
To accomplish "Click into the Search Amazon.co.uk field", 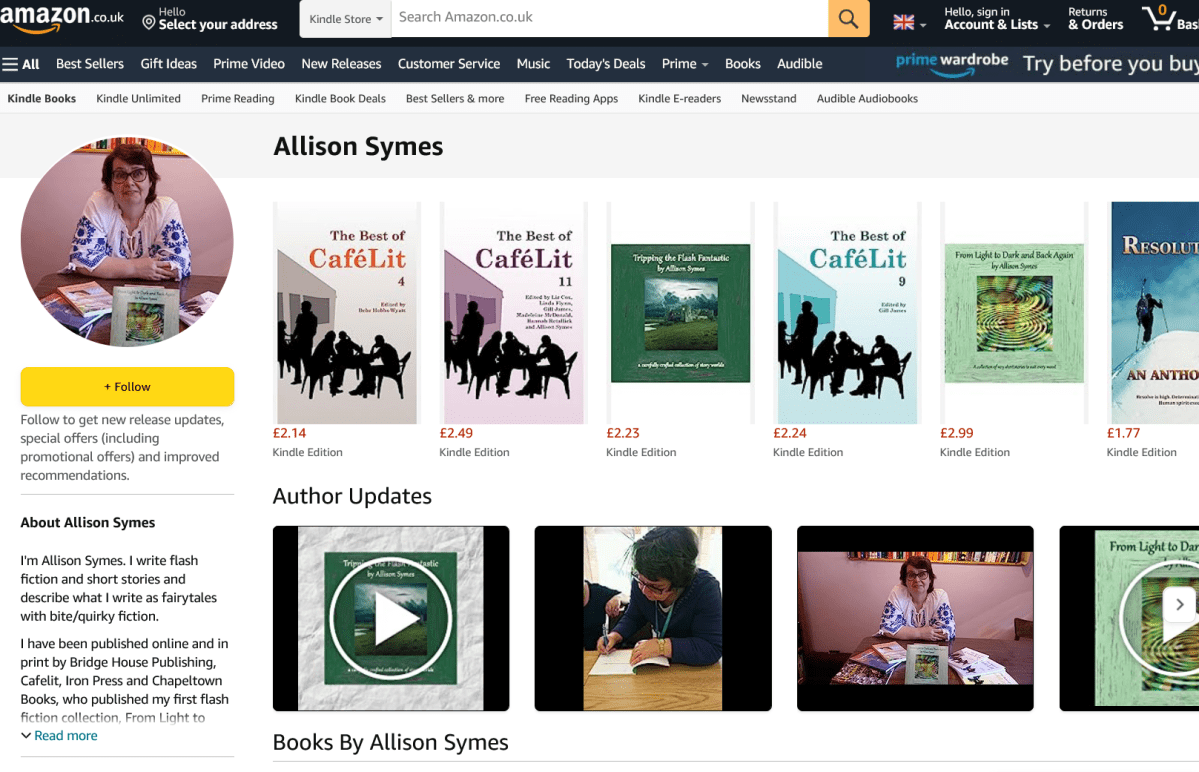I will coord(609,18).
